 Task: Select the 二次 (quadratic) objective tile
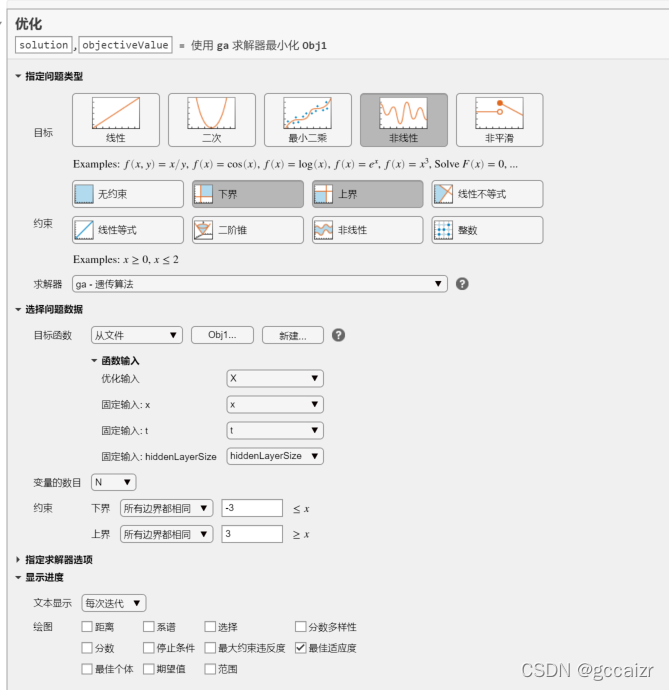pos(212,120)
